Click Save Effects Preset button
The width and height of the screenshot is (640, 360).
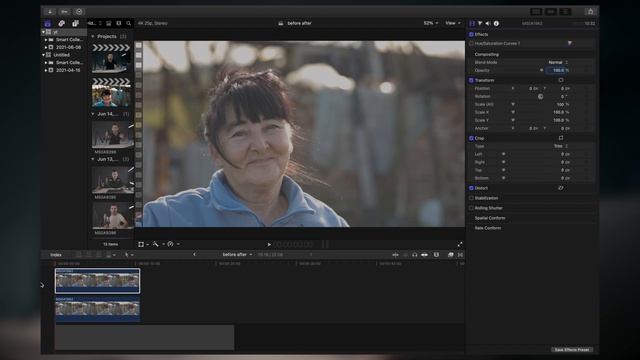pos(571,350)
